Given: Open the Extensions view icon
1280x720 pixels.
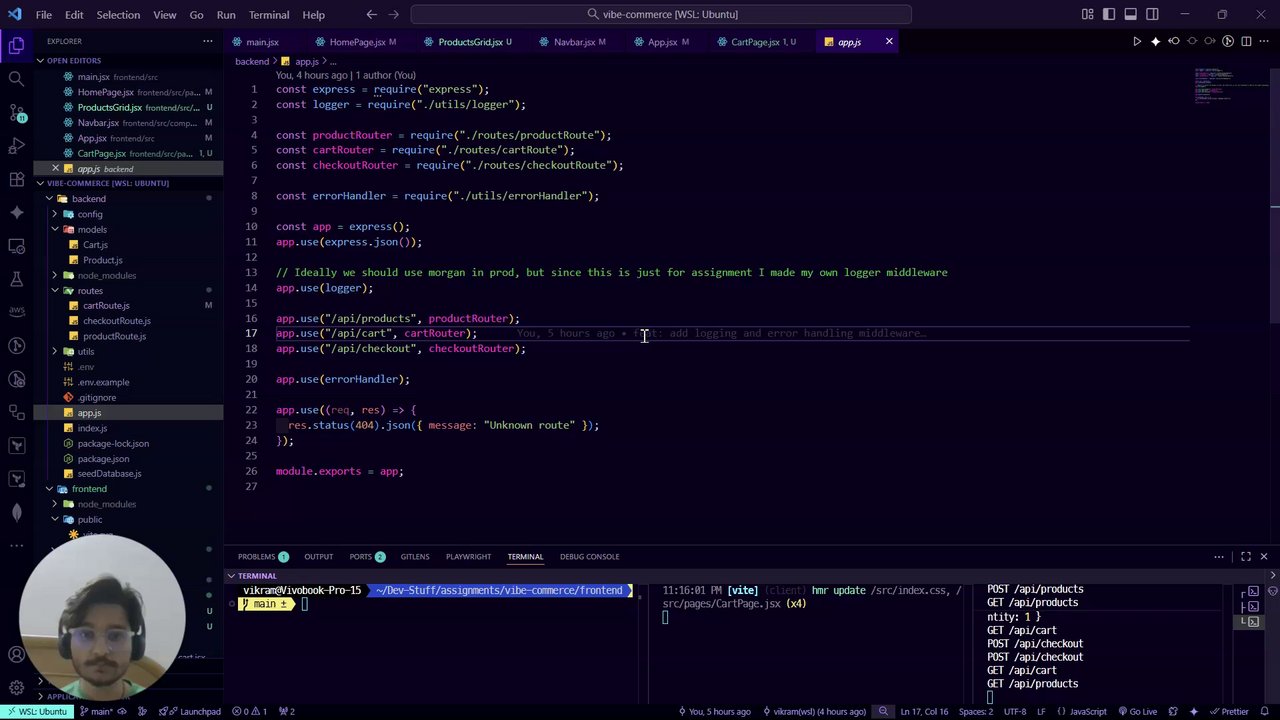Looking at the screenshot, I should (x=16, y=179).
